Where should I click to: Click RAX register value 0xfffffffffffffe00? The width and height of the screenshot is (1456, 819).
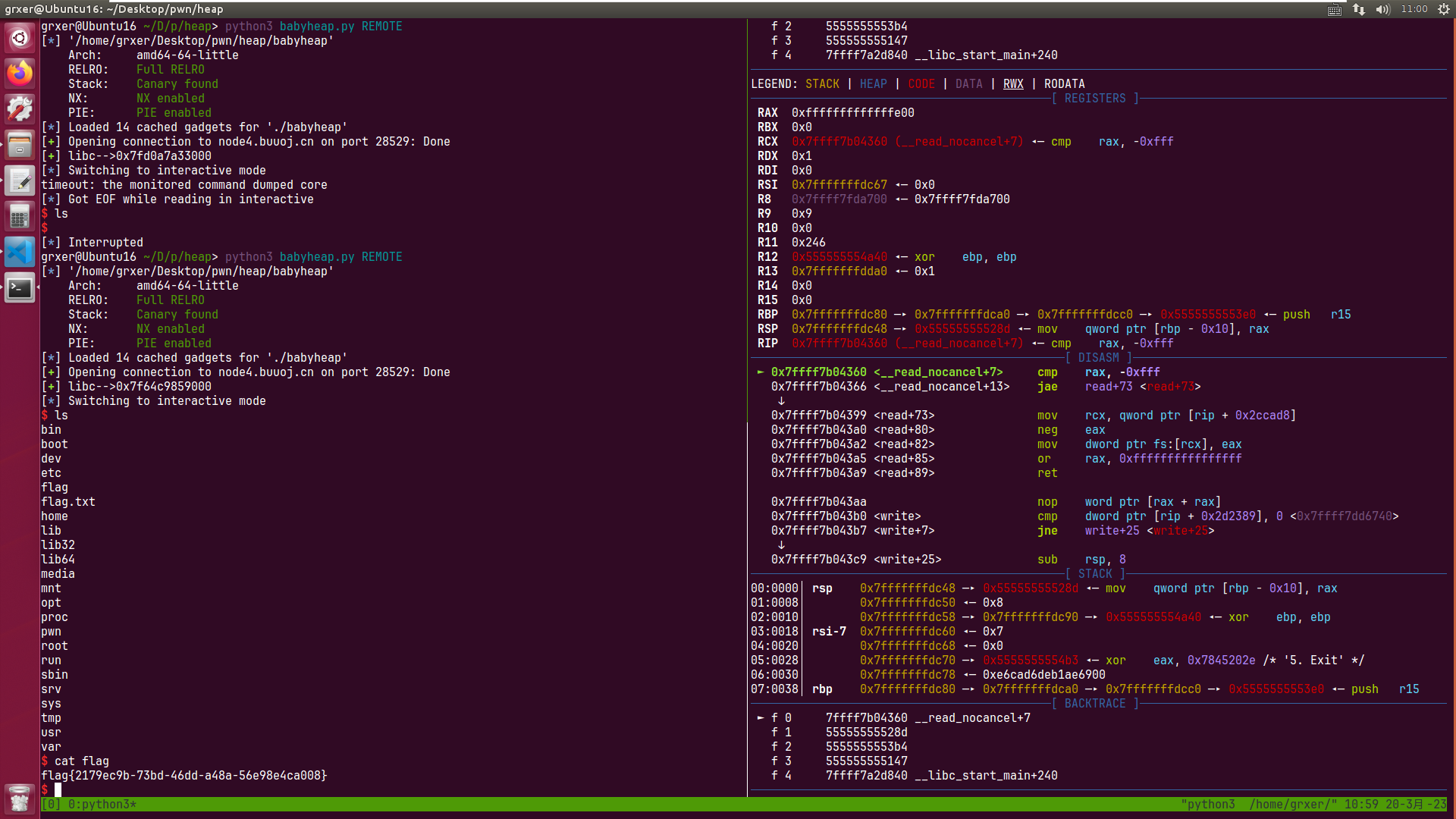coord(853,112)
